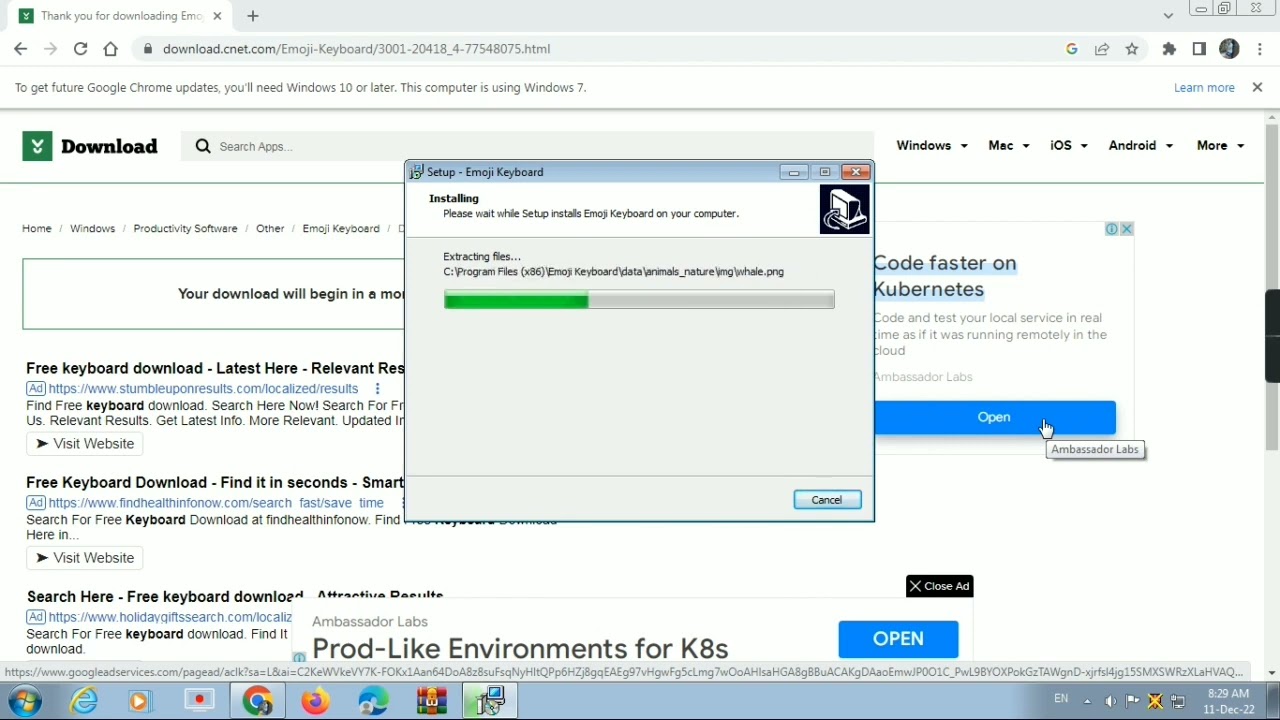Reload the CNET download page
Screen dimensions: 1280x720
coord(81,49)
